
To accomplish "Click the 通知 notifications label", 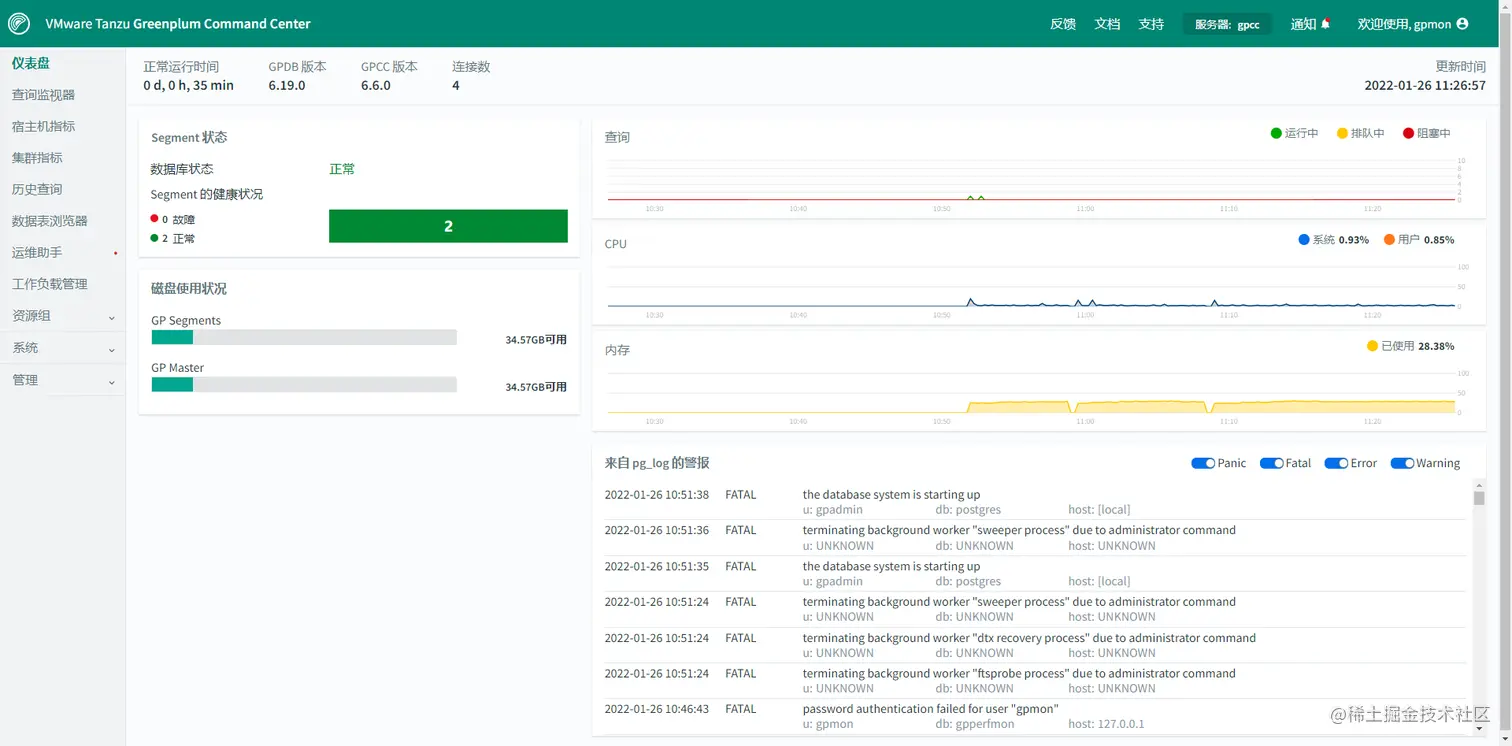I will click(1303, 24).
